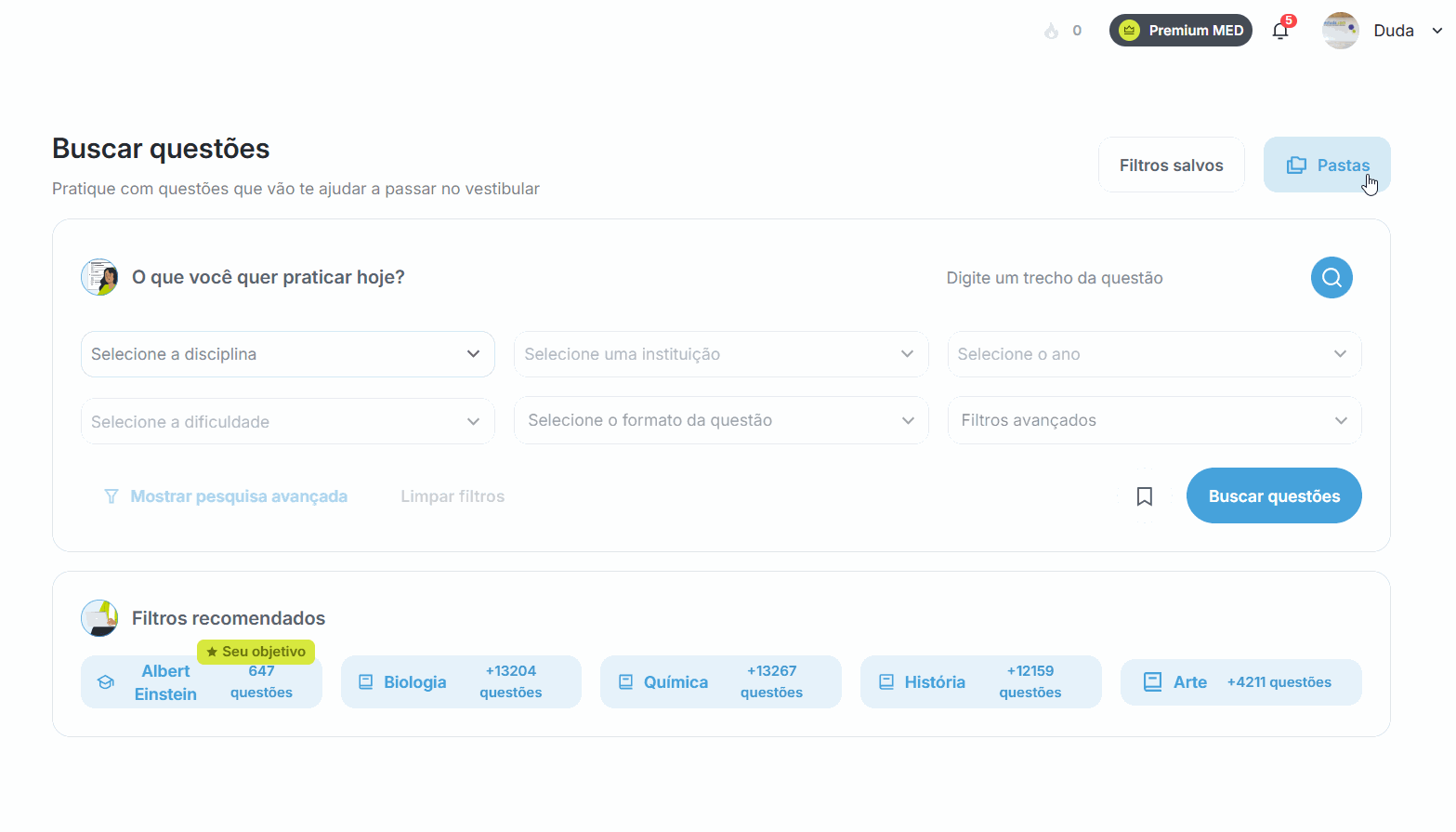
Task: Select the Albert Einstein recommended filter
Action: pos(202,682)
